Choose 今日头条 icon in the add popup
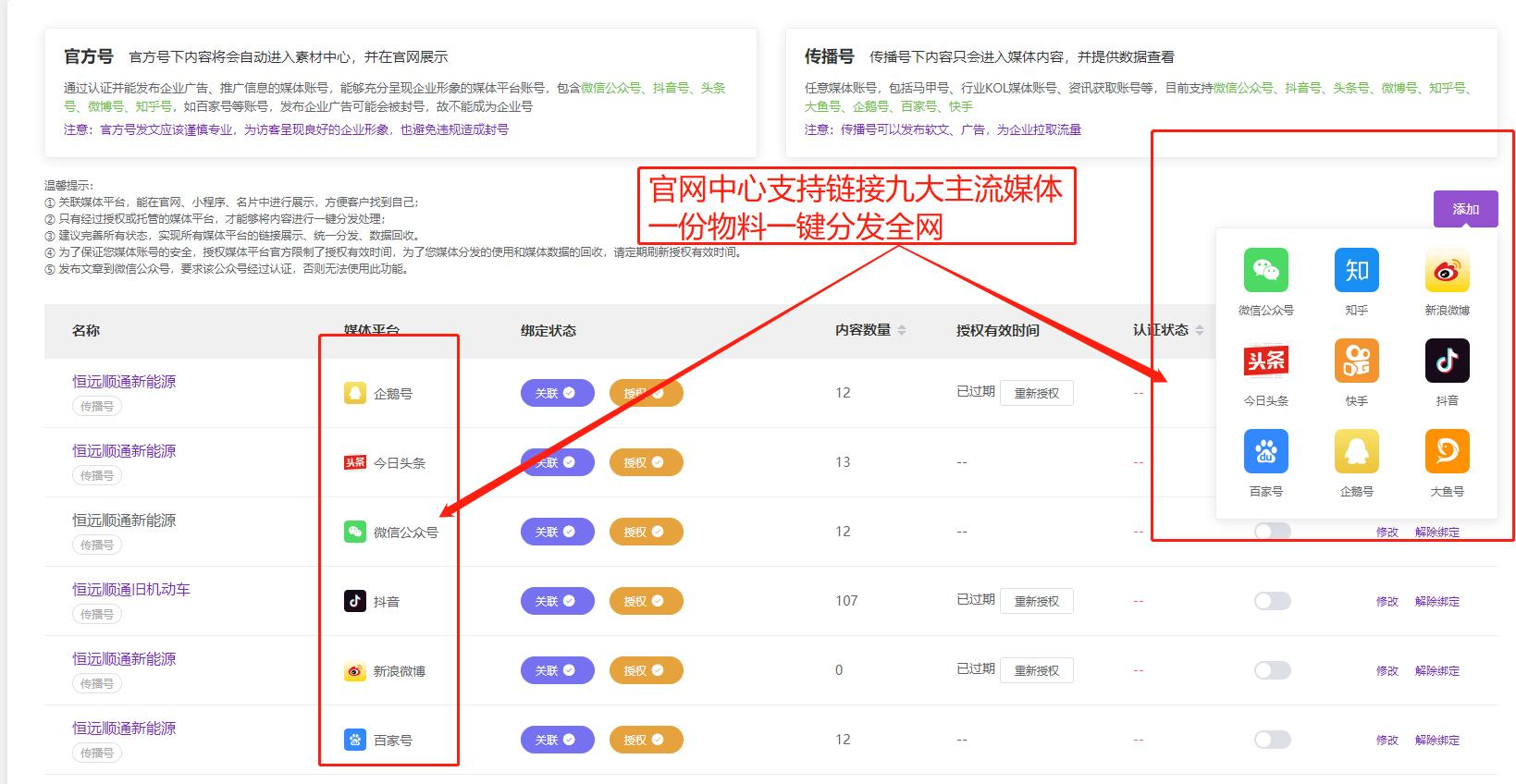Viewport: 1516px width, 784px height. 1265,361
